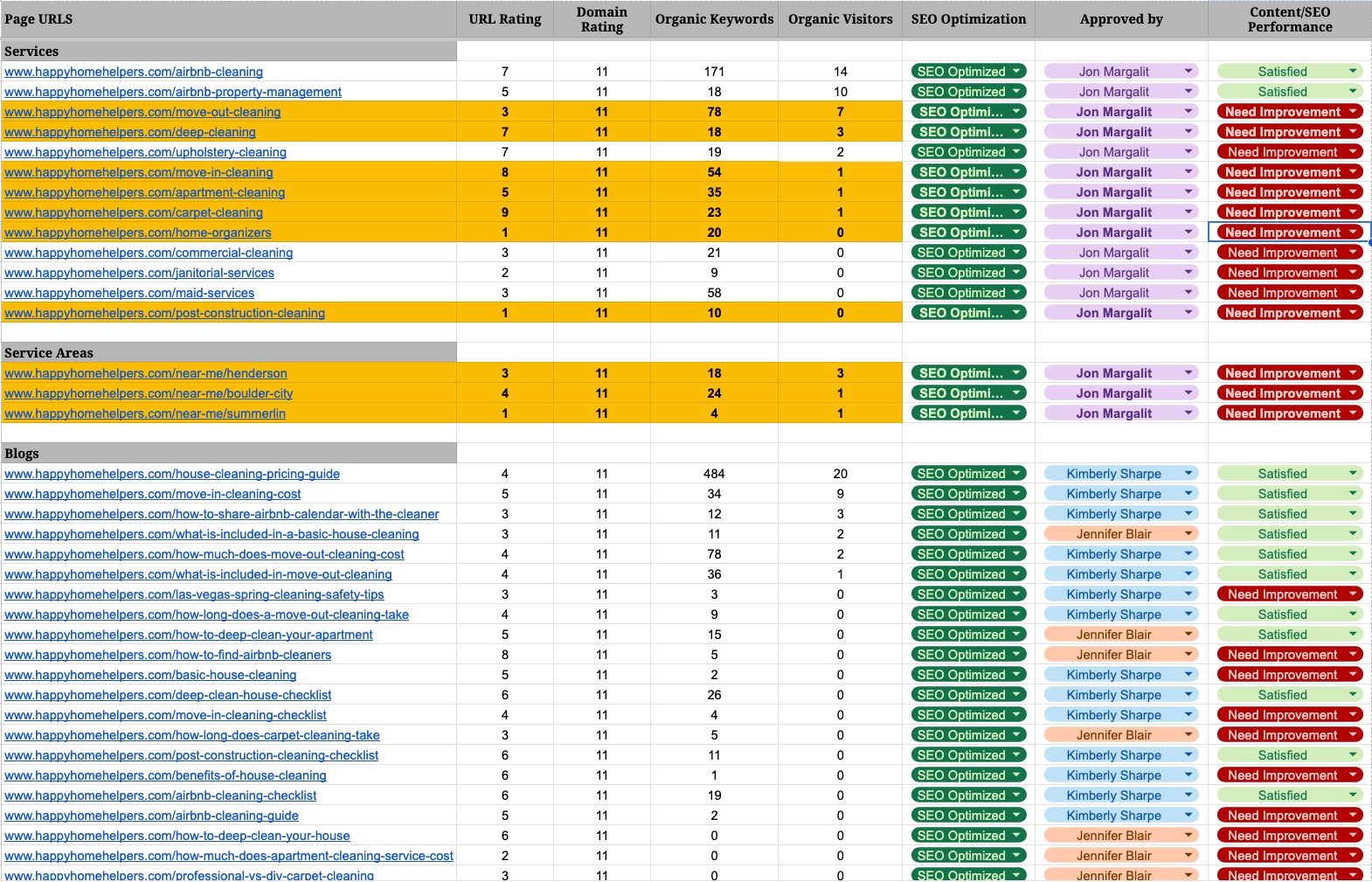Viewport: 1372px width, 882px height.
Task: Open the house-cleaning-pricing-guide blog link
Action: 172,474
